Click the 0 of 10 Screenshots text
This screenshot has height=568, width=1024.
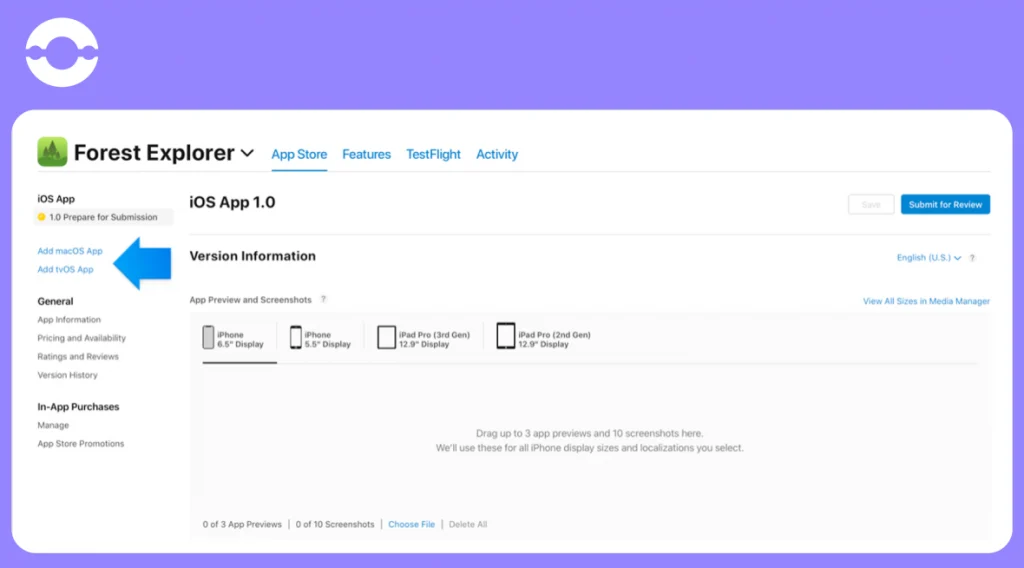(x=335, y=524)
